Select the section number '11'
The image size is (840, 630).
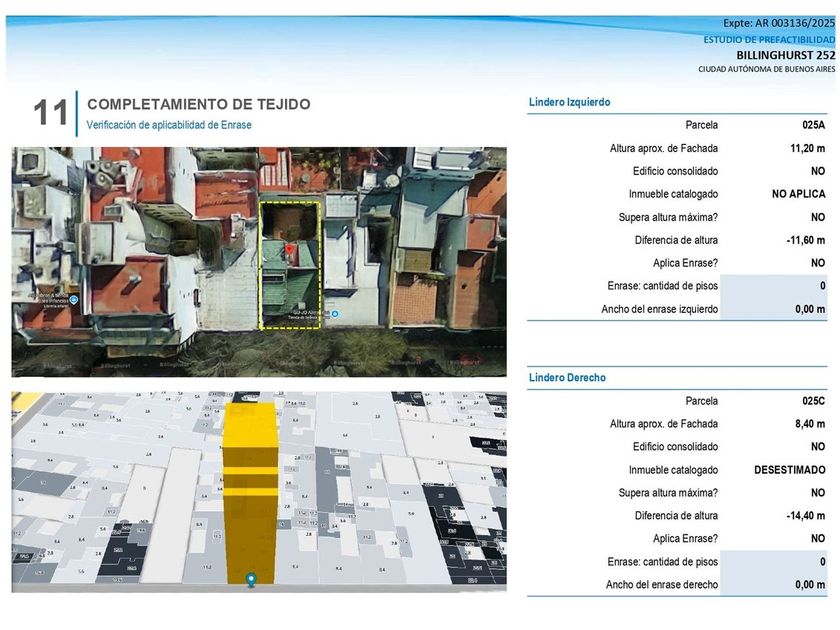(x=50, y=113)
